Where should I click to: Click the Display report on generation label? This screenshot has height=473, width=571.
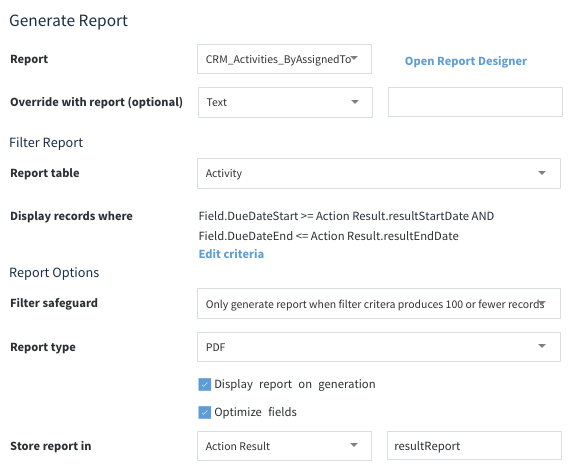click(295, 384)
